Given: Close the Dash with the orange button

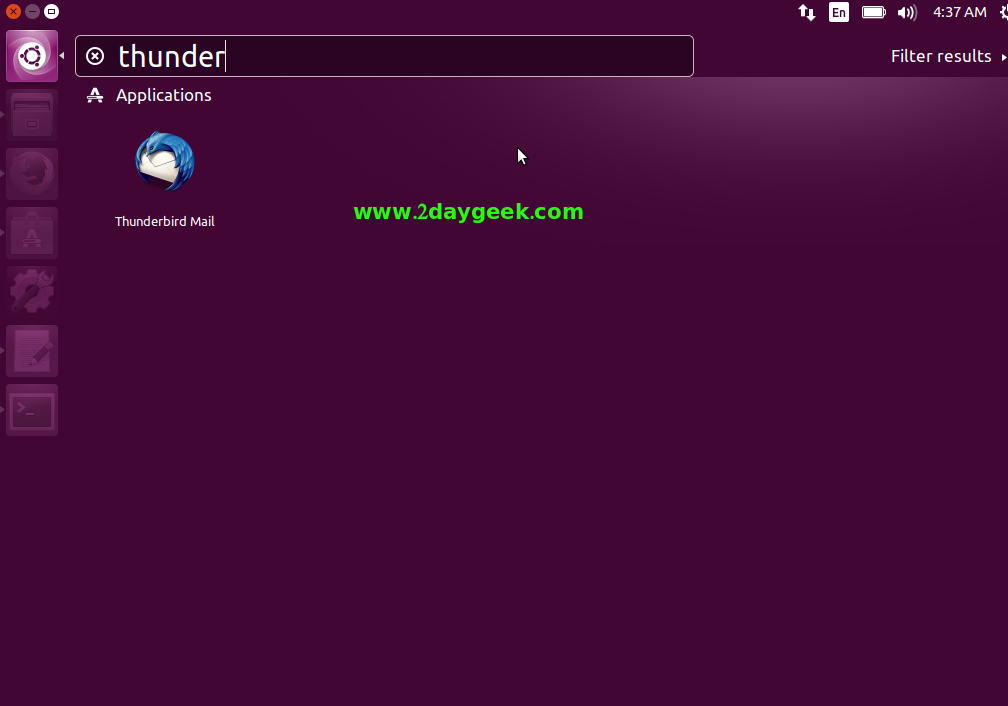Looking at the screenshot, I should 14,12.
